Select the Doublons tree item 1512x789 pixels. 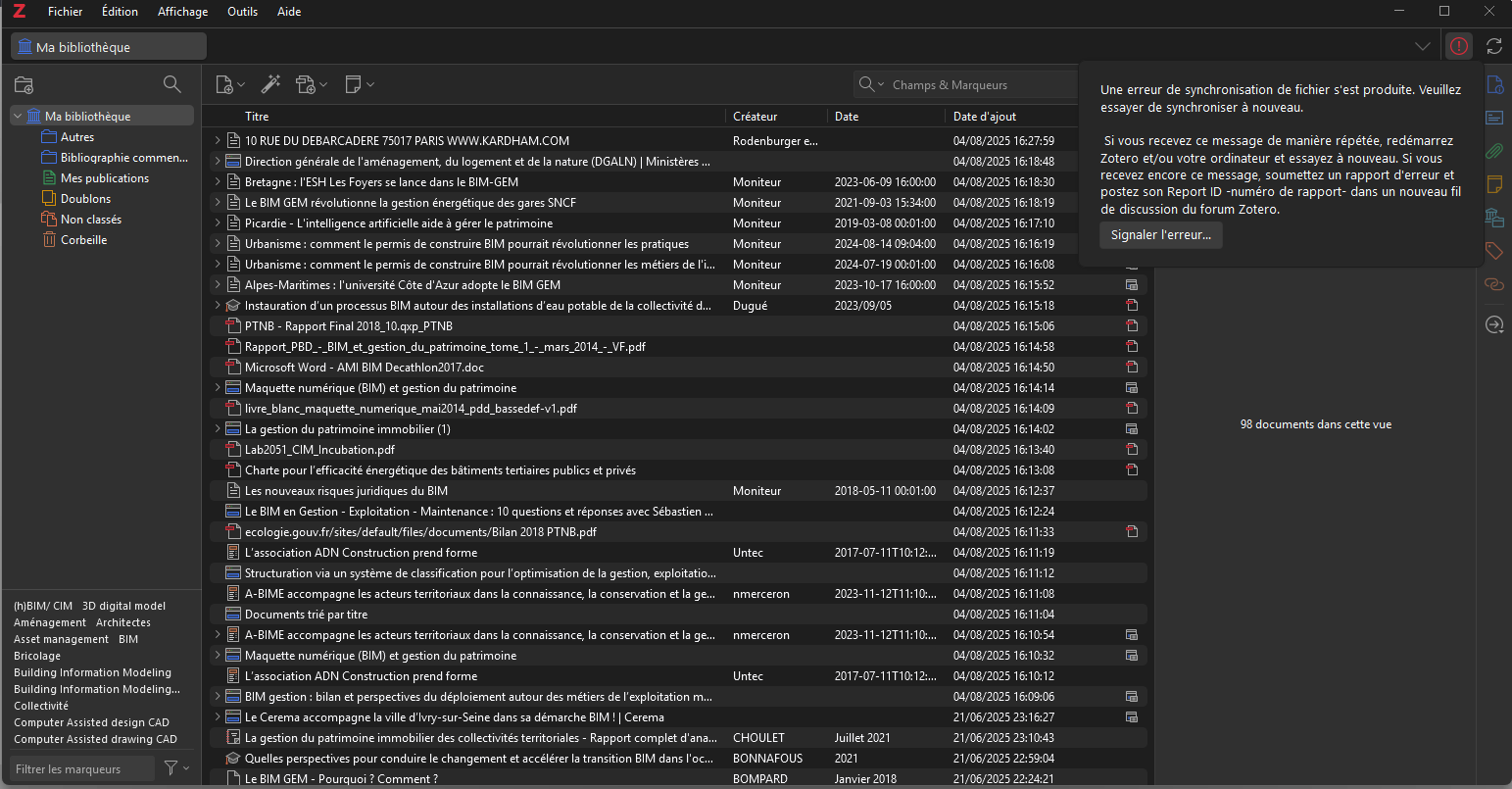pyautogui.click(x=85, y=199)
